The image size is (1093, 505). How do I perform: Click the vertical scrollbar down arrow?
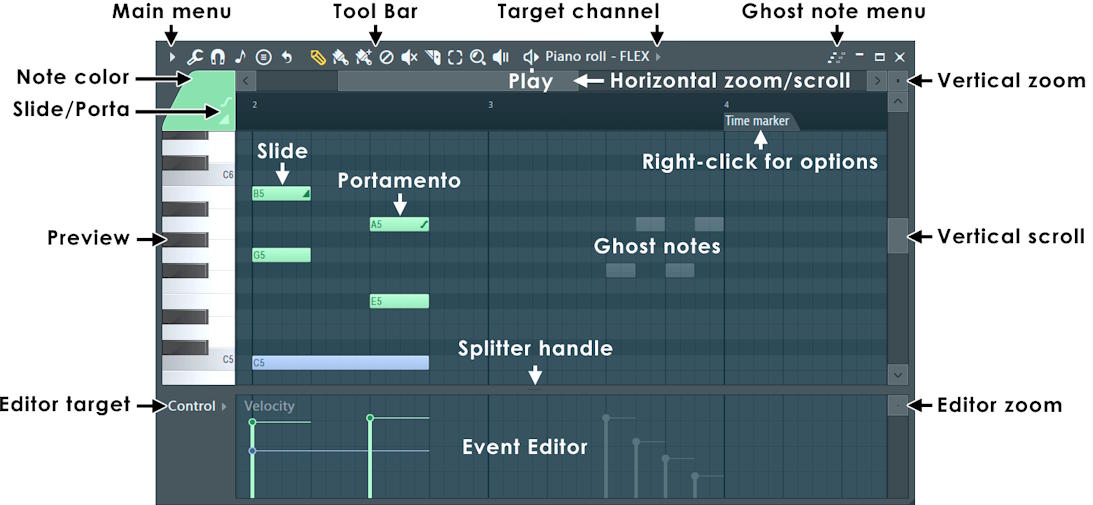[897, 373]
